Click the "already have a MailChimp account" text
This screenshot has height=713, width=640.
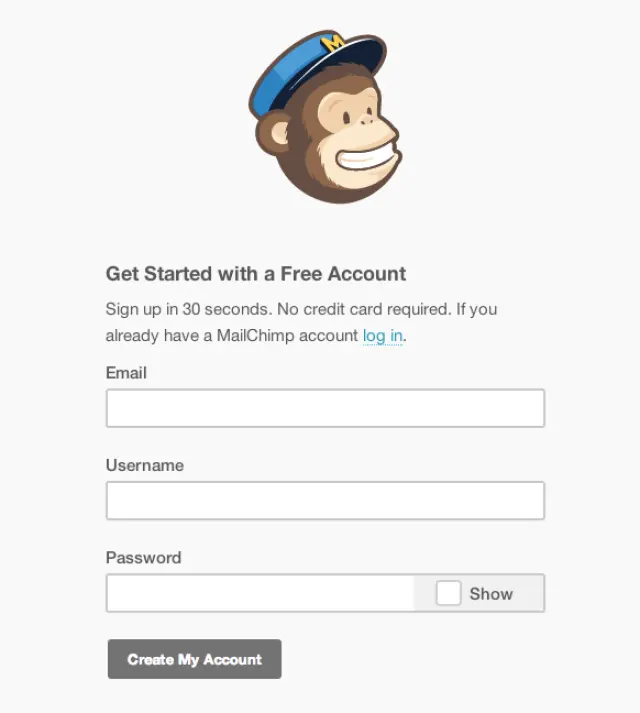[232, 336]
